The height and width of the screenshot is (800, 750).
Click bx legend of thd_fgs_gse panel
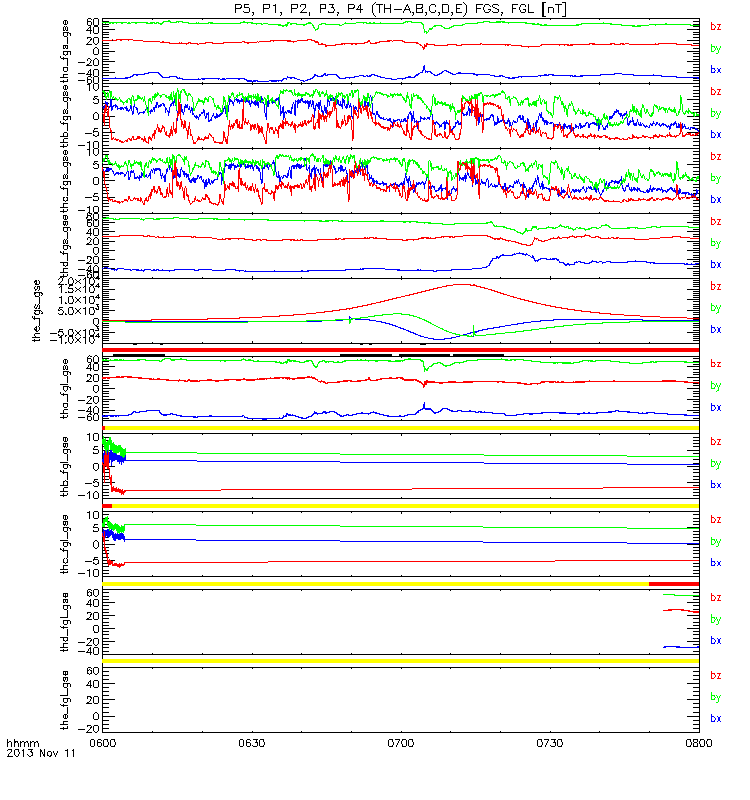[715, 264]
